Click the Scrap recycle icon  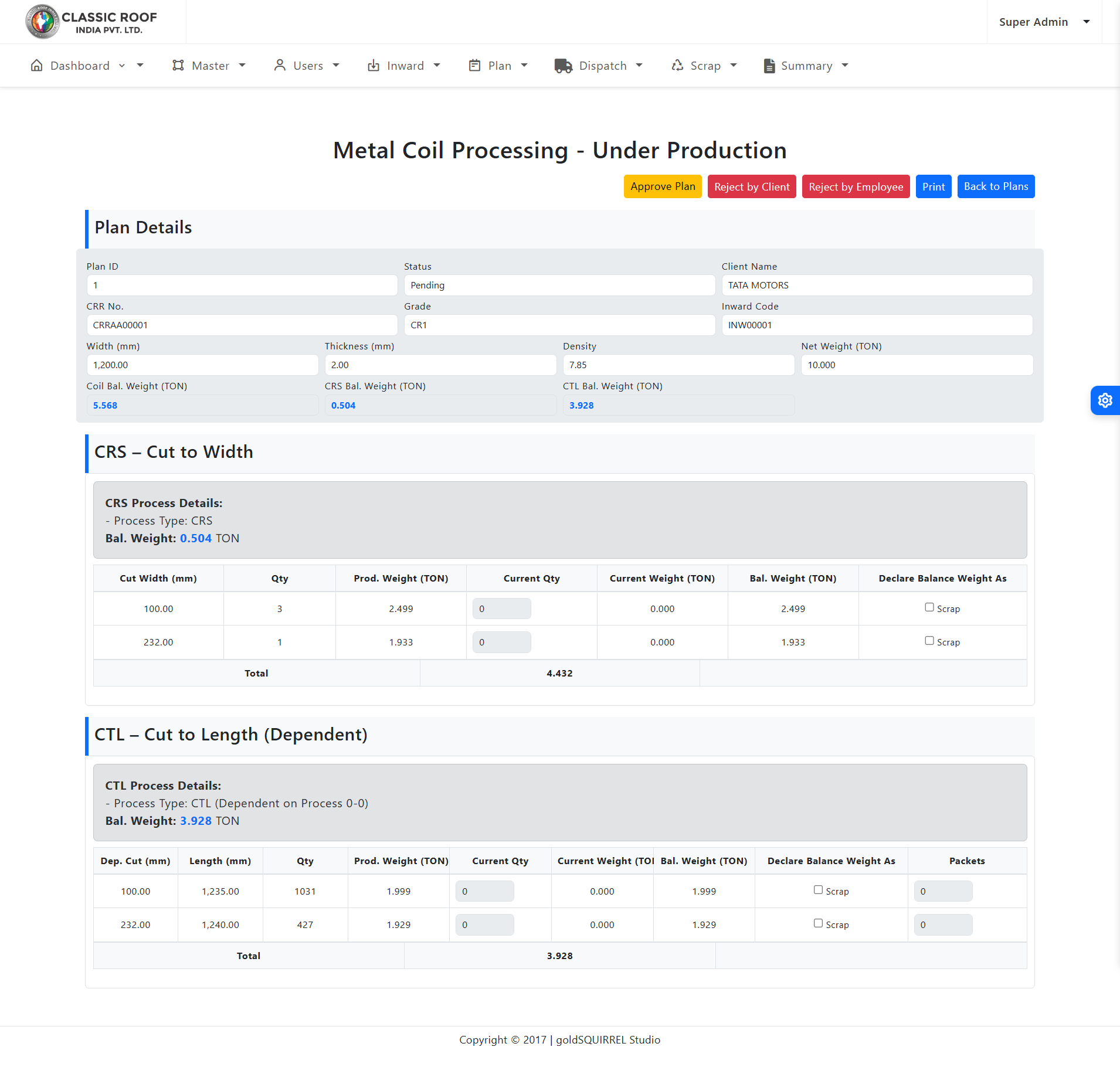pos(677,66)
